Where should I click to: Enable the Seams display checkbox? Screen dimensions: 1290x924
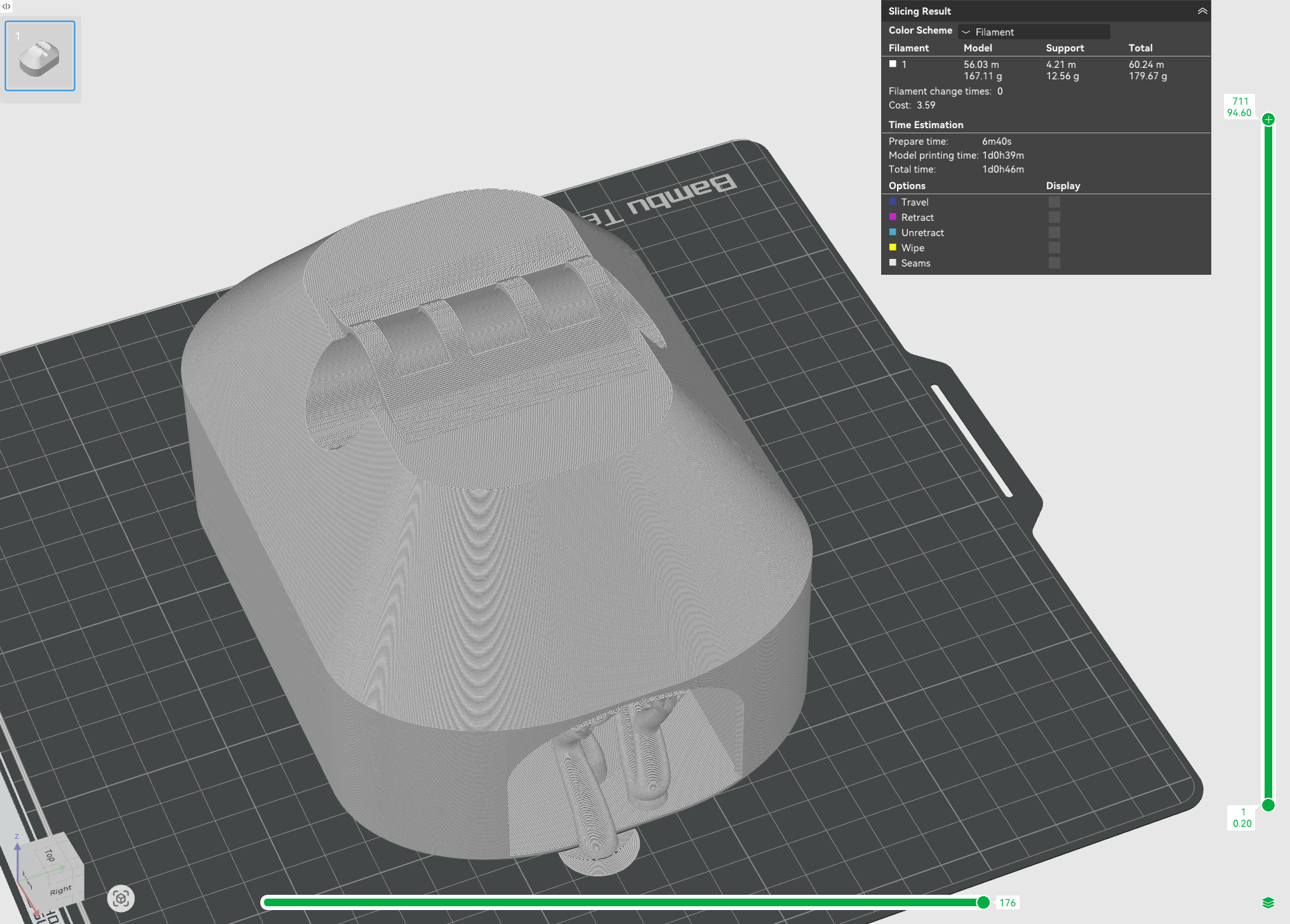pos(1055,263)
